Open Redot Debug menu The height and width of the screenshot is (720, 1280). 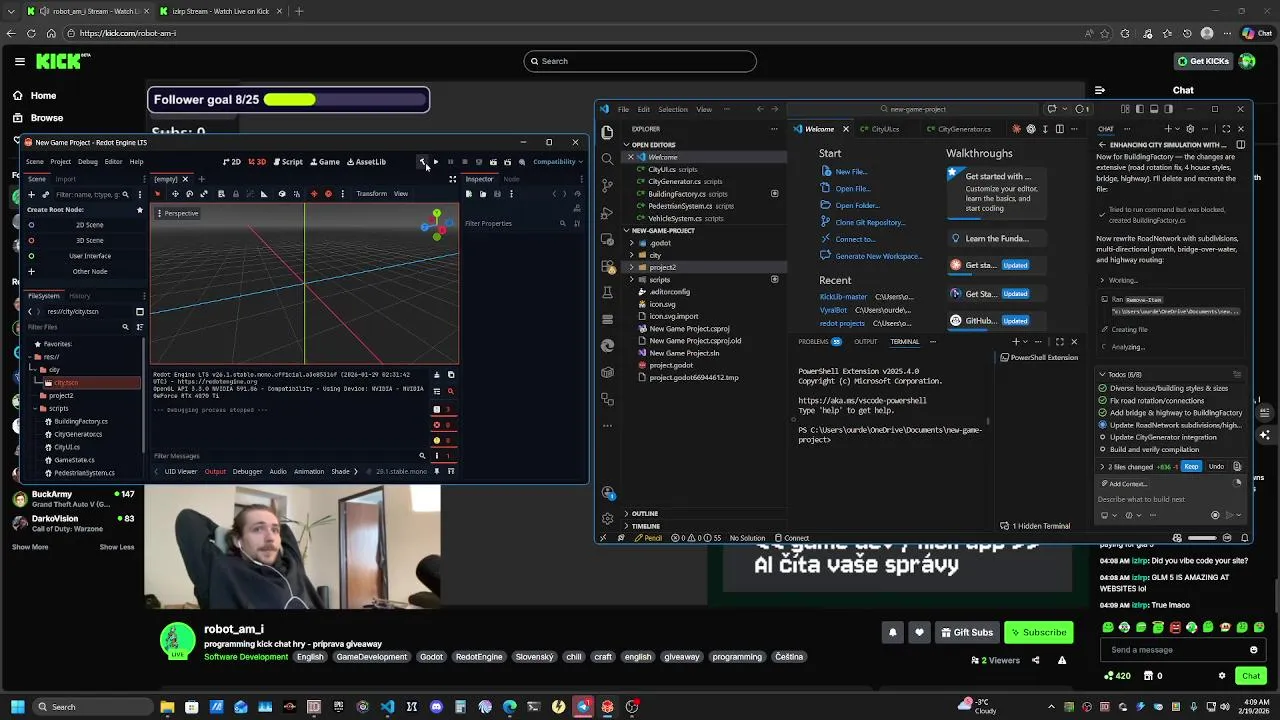pos(88,162)
